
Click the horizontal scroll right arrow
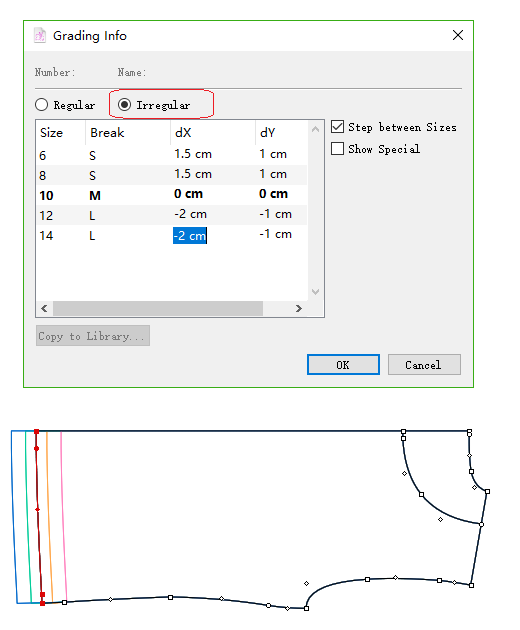point(299,308)
